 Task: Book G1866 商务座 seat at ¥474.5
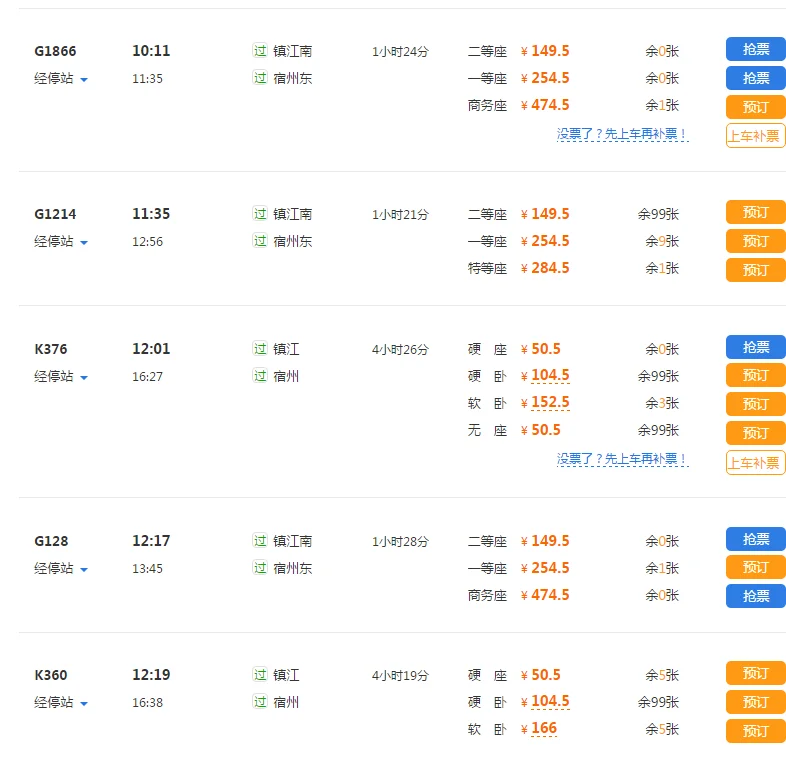(x=755, y=107)
